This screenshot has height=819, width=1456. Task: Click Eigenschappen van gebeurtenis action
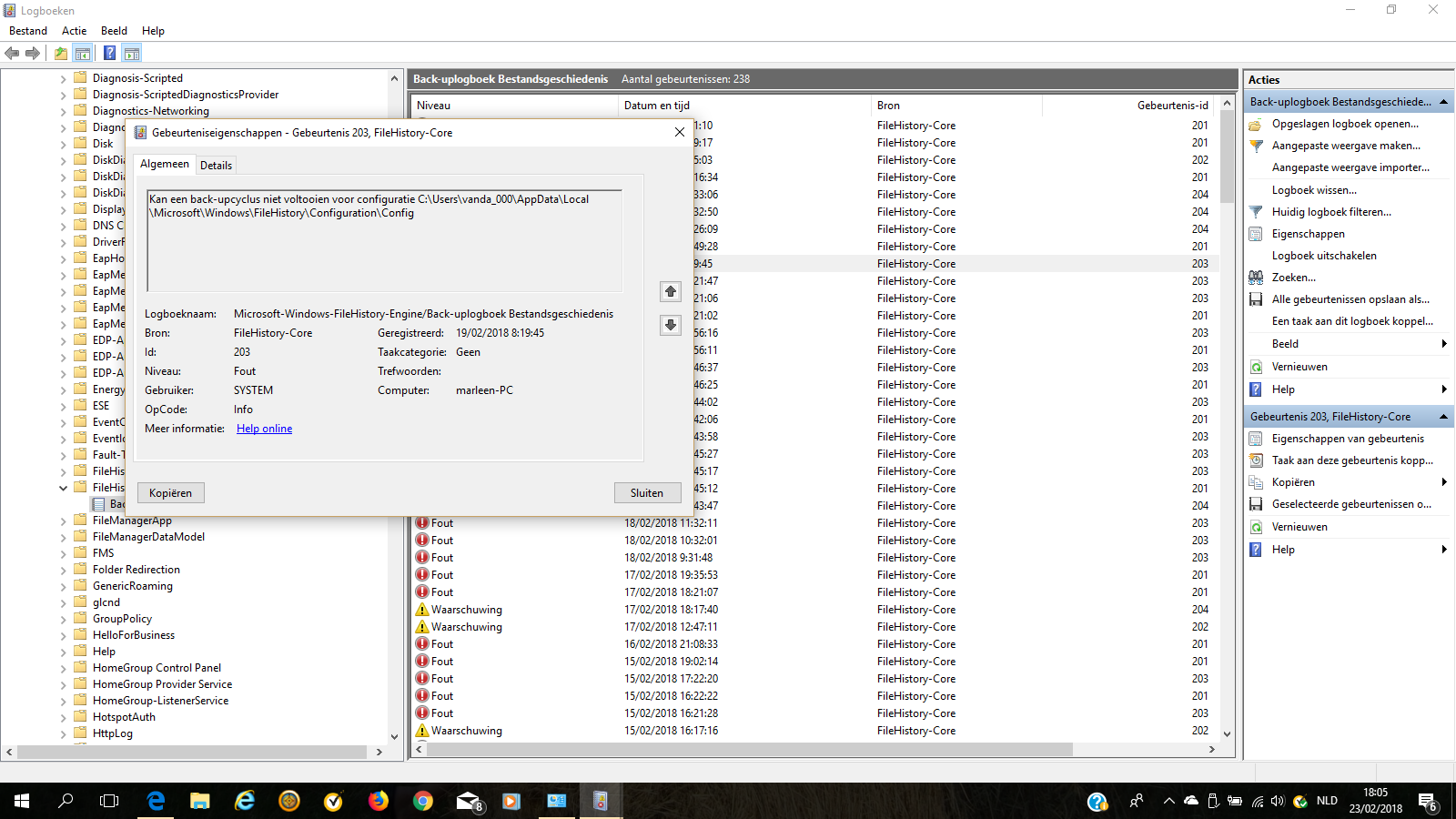click(1347, 439)
